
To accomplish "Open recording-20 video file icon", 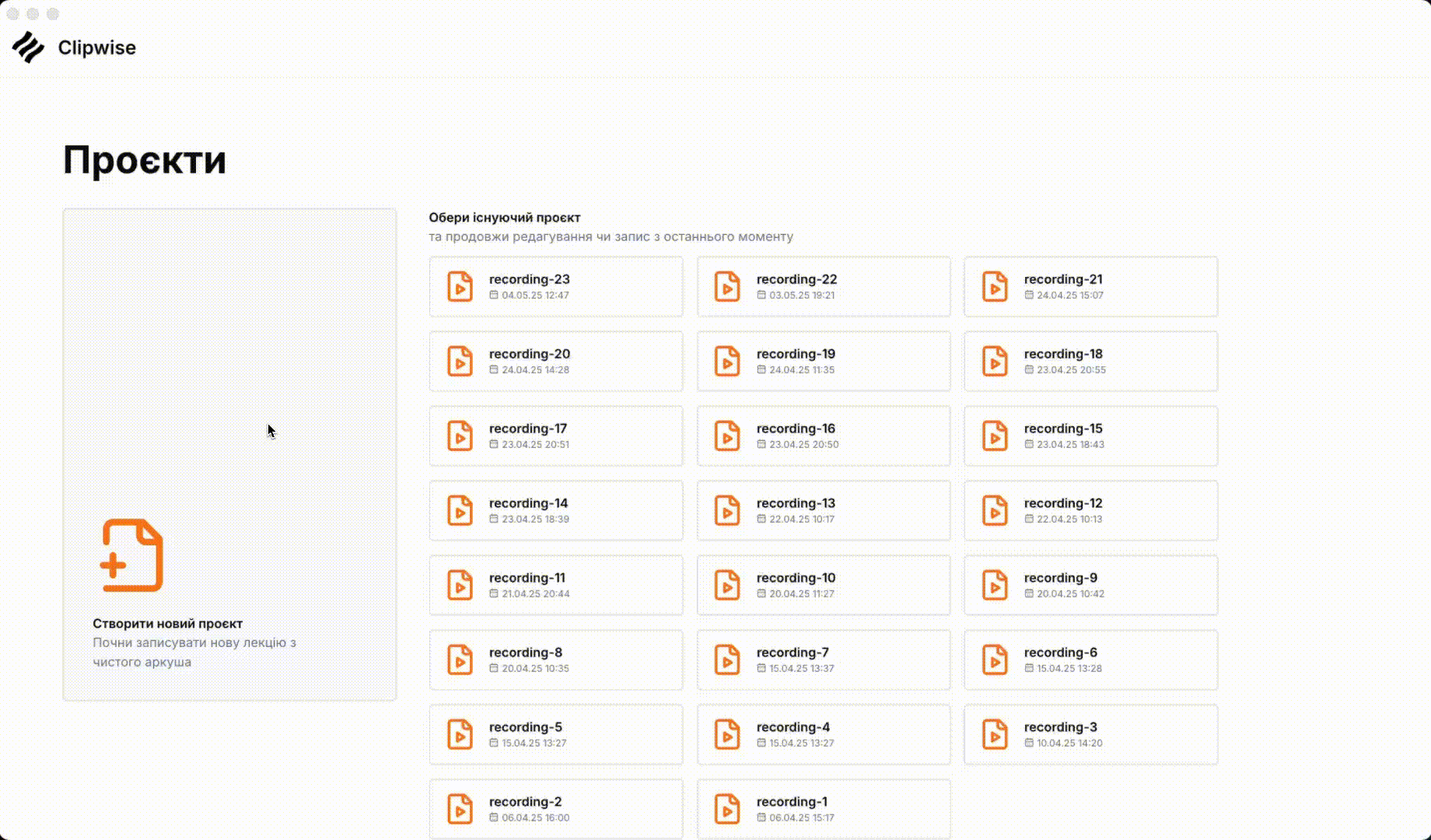I will tap(460, 361).
